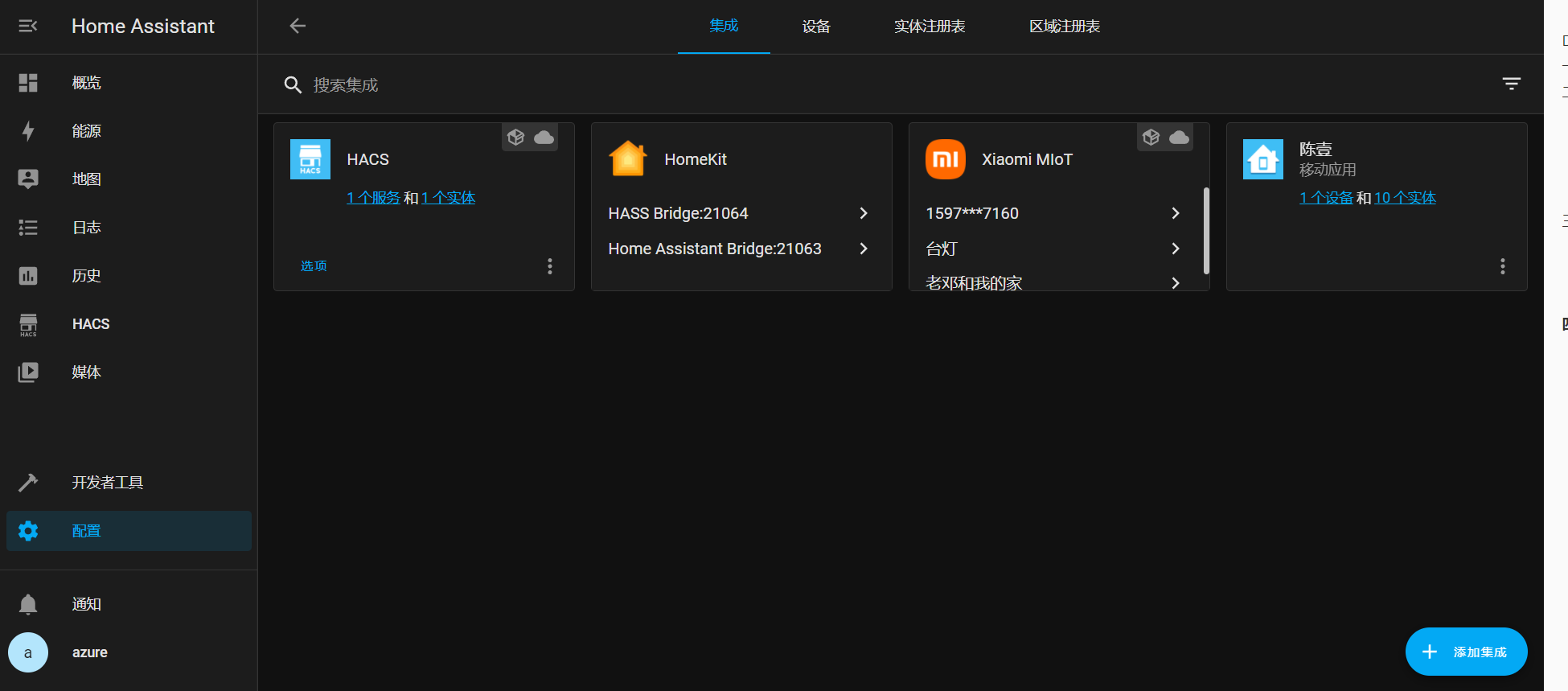Switch to the 集成 tab
The width and height of the screenshot is (1568, 691).
724,27
